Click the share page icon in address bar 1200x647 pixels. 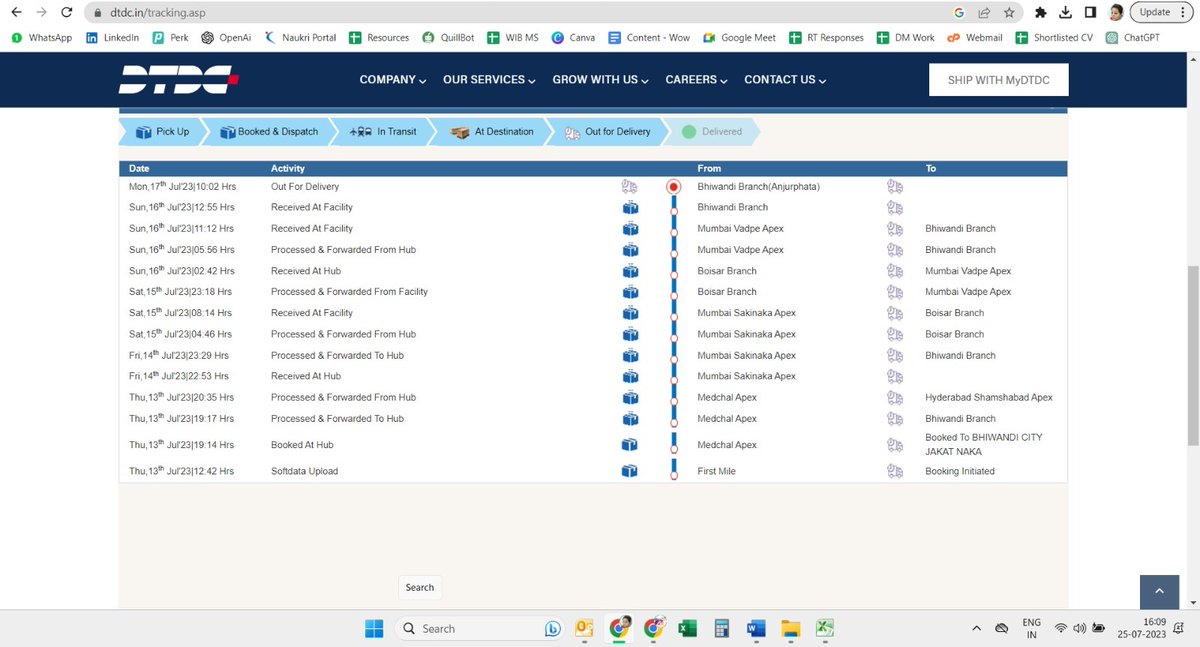[x=985, y=13]
